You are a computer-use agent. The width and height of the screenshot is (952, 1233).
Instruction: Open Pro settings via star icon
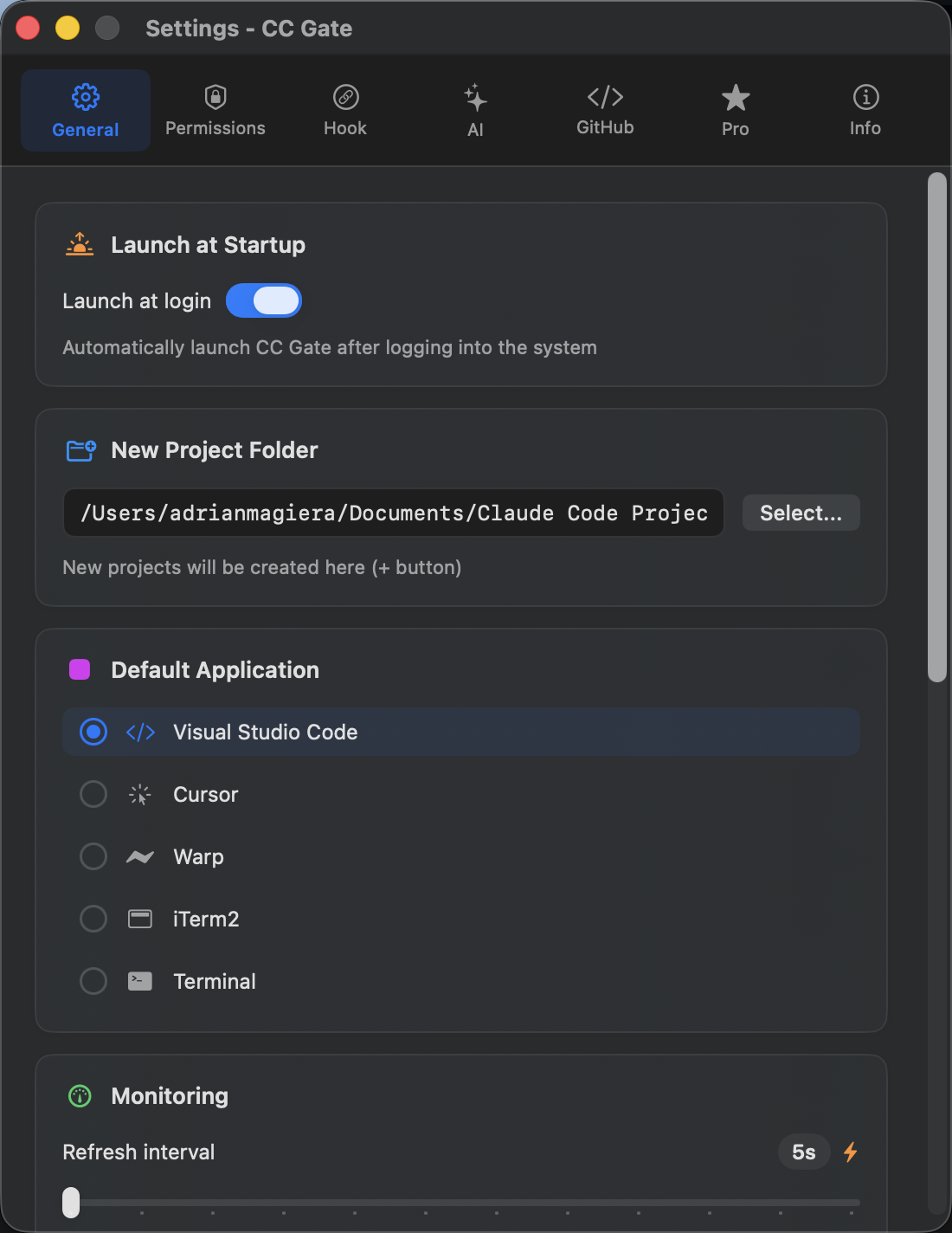click(x=735, y=97)
